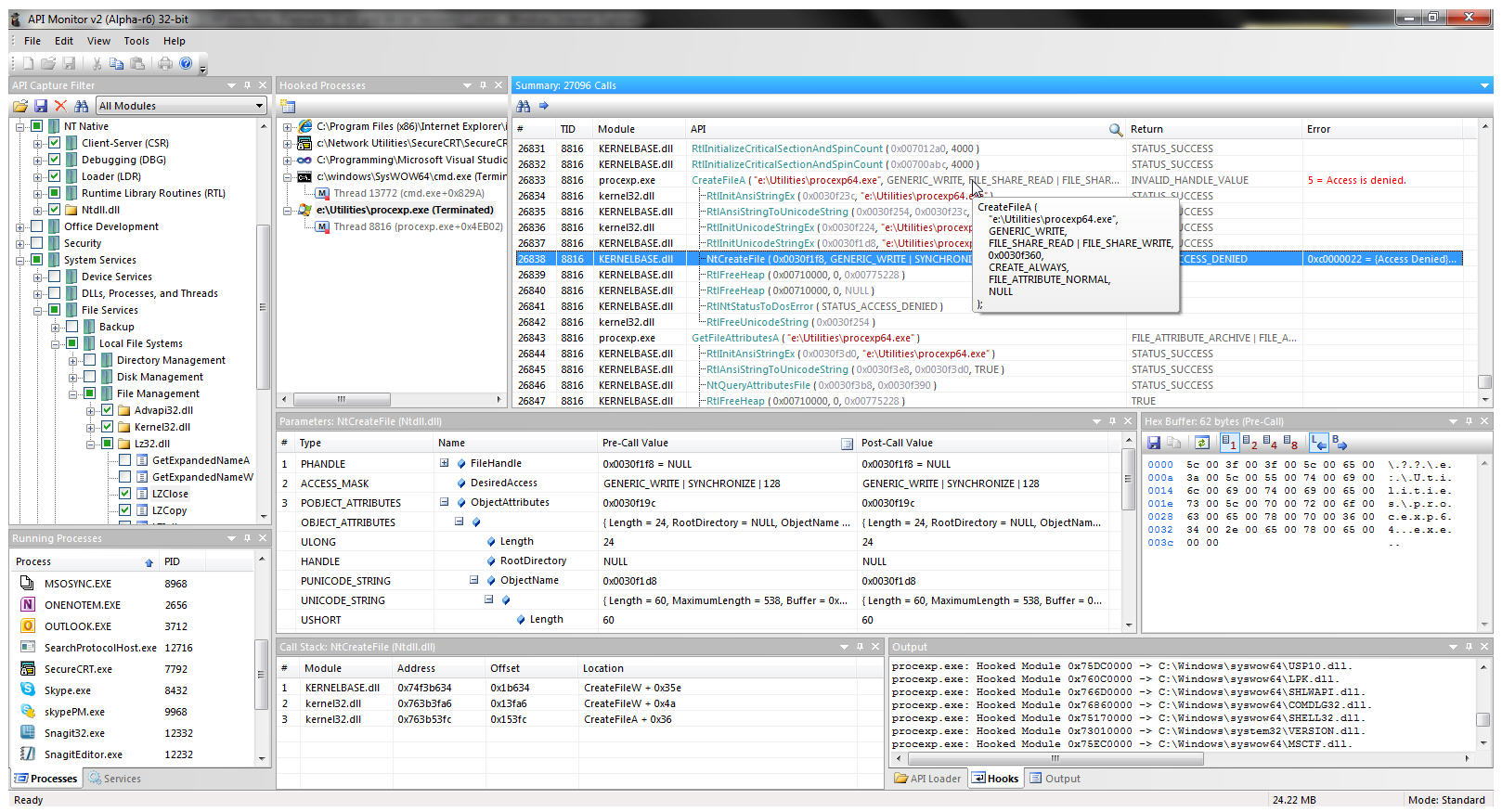This screenshot has height=812, width=1502.
Task: Sort the call stack by Offset column
Action: click(532, 668)
